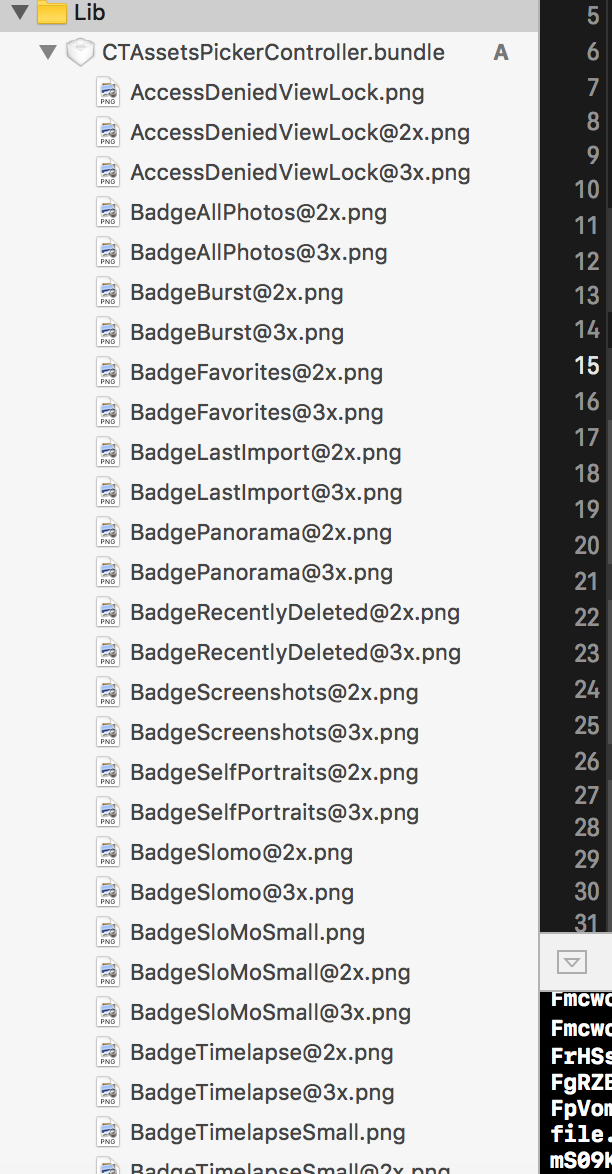Click the CTAssetsPickerController.bundle icon
This screenshot has height=1174, width=612.
pos(80,52)
